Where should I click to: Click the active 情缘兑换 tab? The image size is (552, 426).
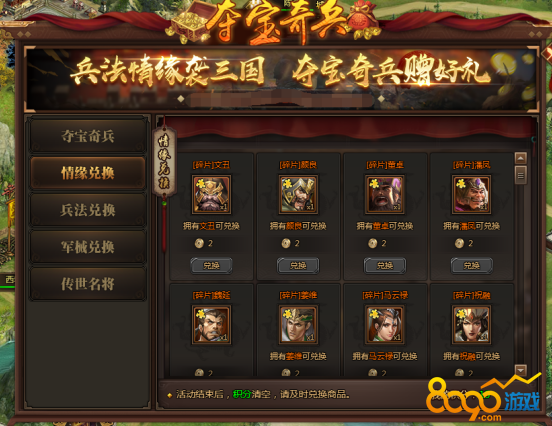pyautogui.click(x=88, y=173)
